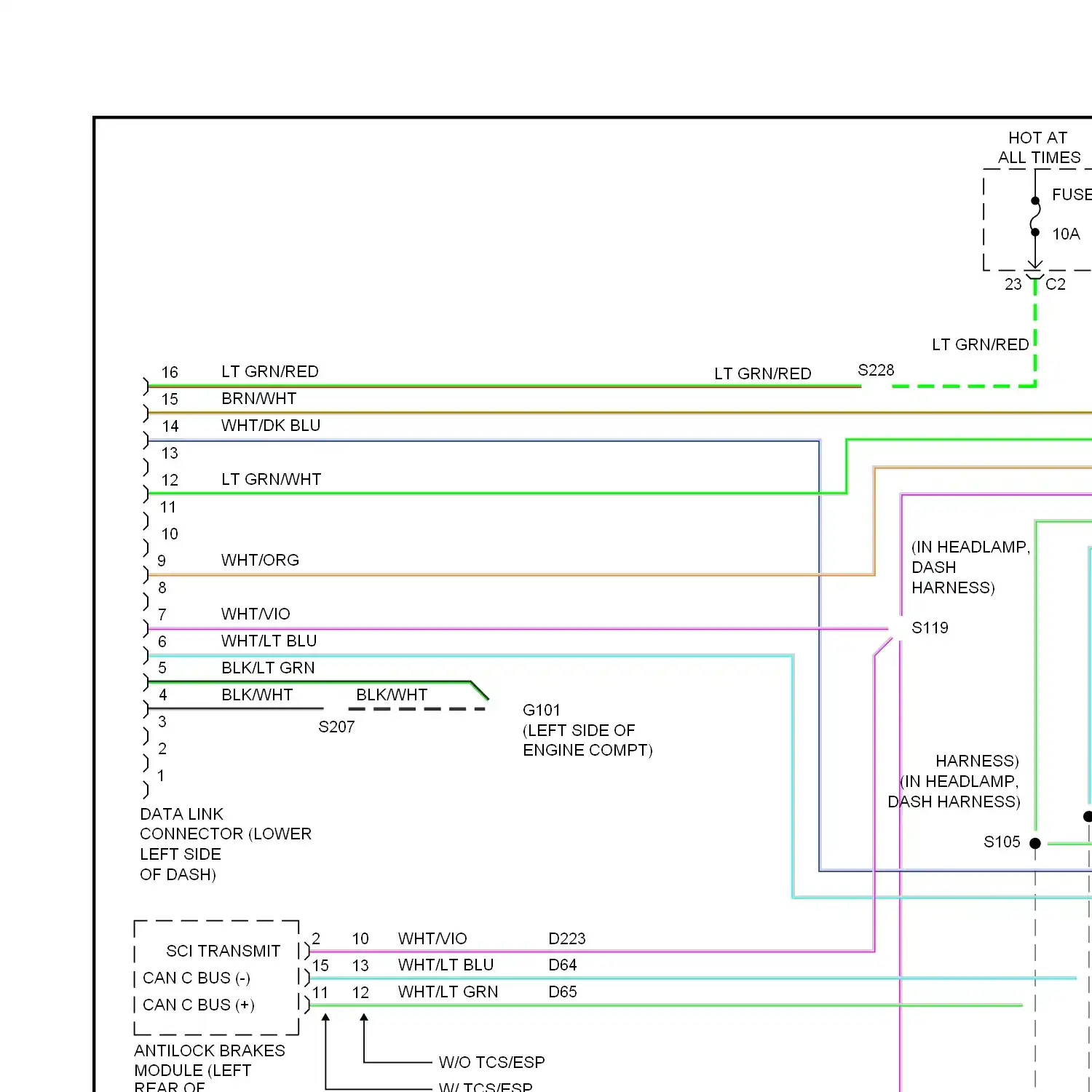The height and width of the screenshot is (1092, 1092).
Task: Select the G101 ground label
Action: [542, 710]
